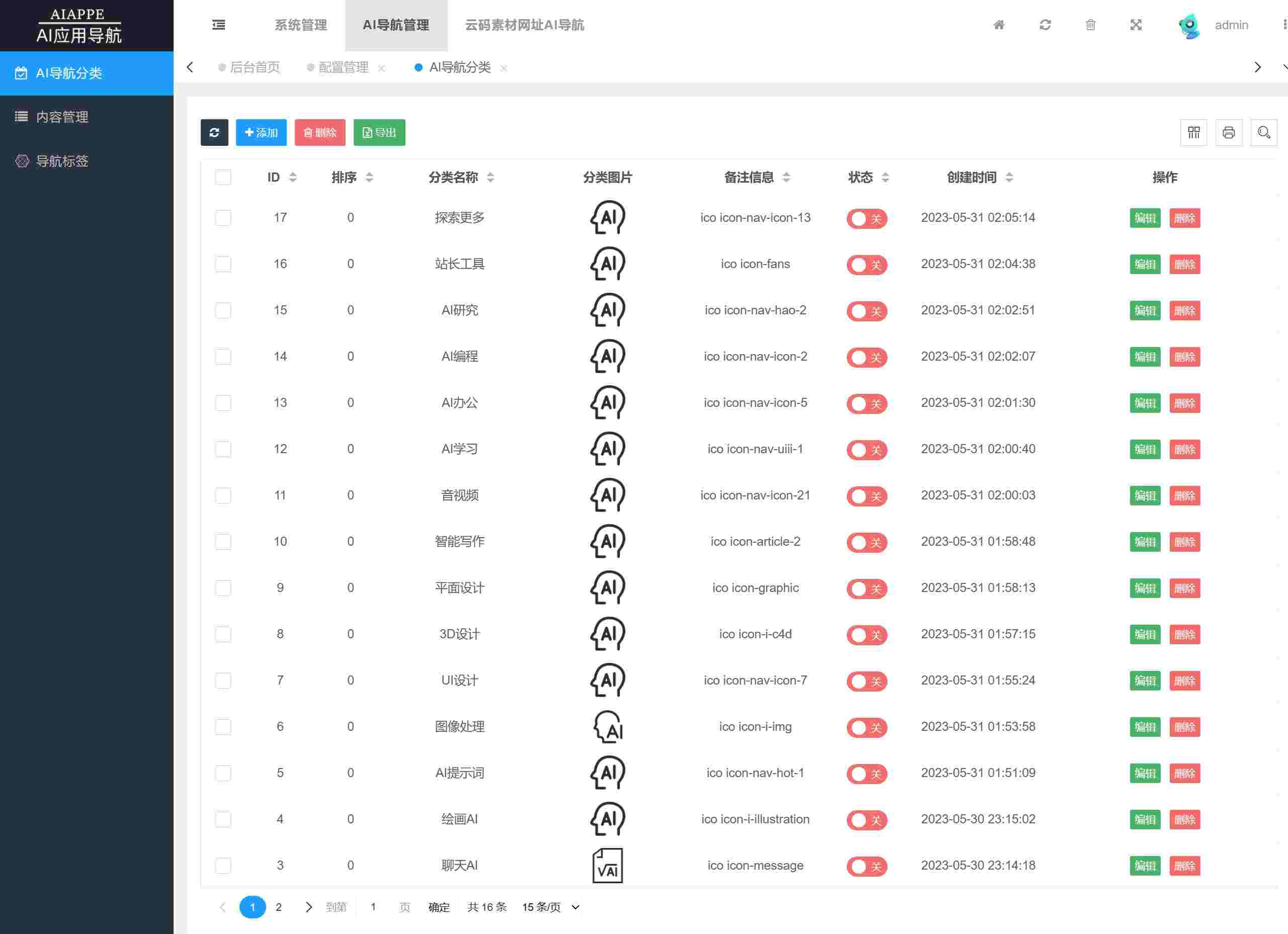
Task: Go to page 2 in pagination
Action: (279, 907)
